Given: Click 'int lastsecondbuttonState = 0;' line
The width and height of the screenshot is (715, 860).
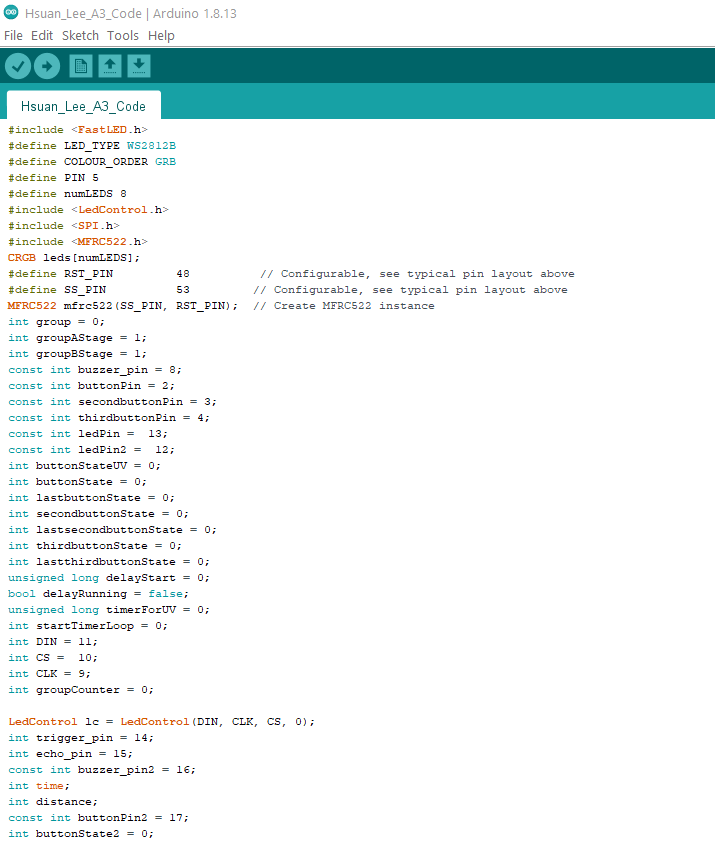Looking at the screenshot, I should tap(112, 529).
